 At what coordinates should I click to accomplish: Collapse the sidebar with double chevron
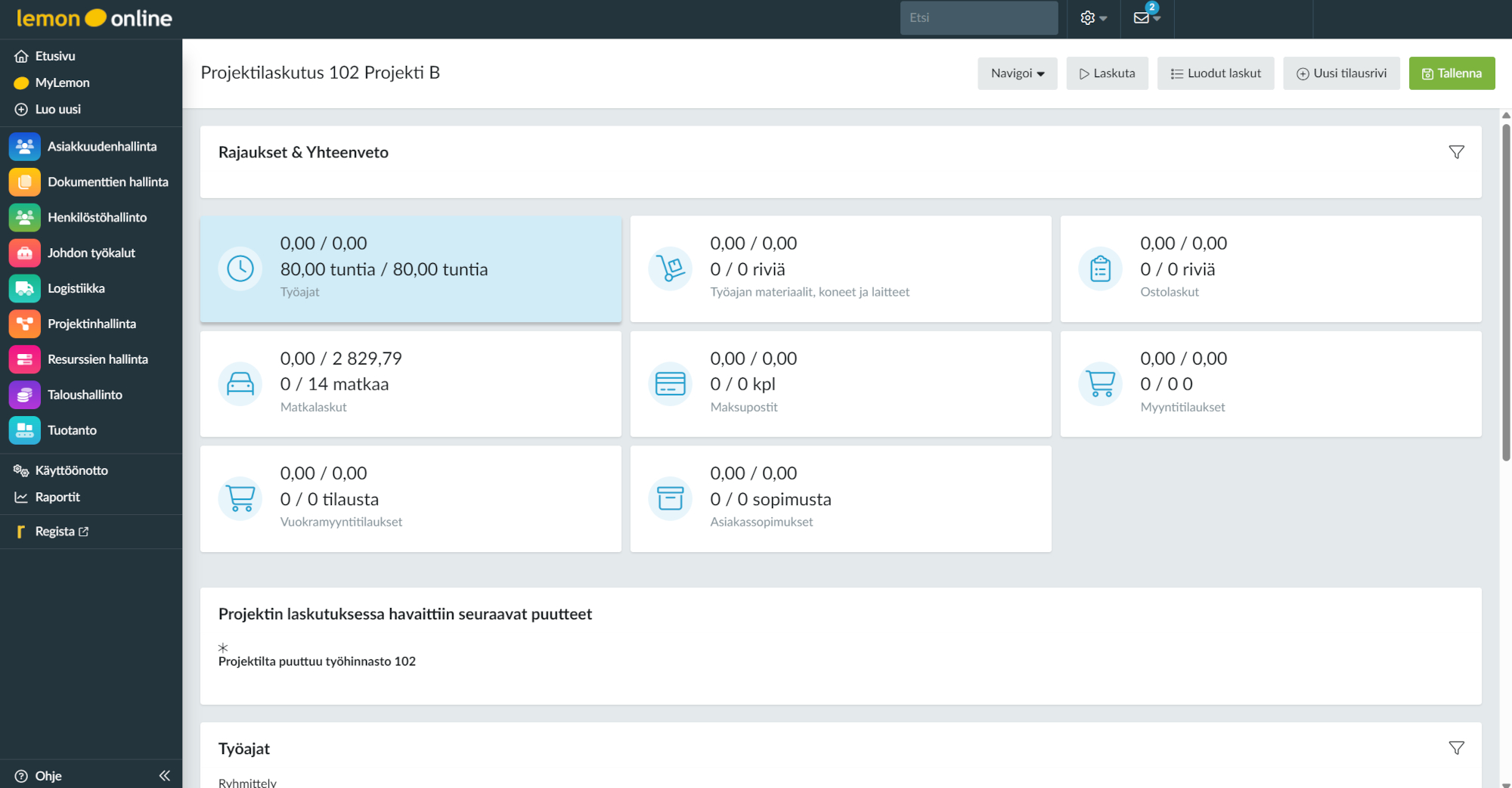click(165, 776)
